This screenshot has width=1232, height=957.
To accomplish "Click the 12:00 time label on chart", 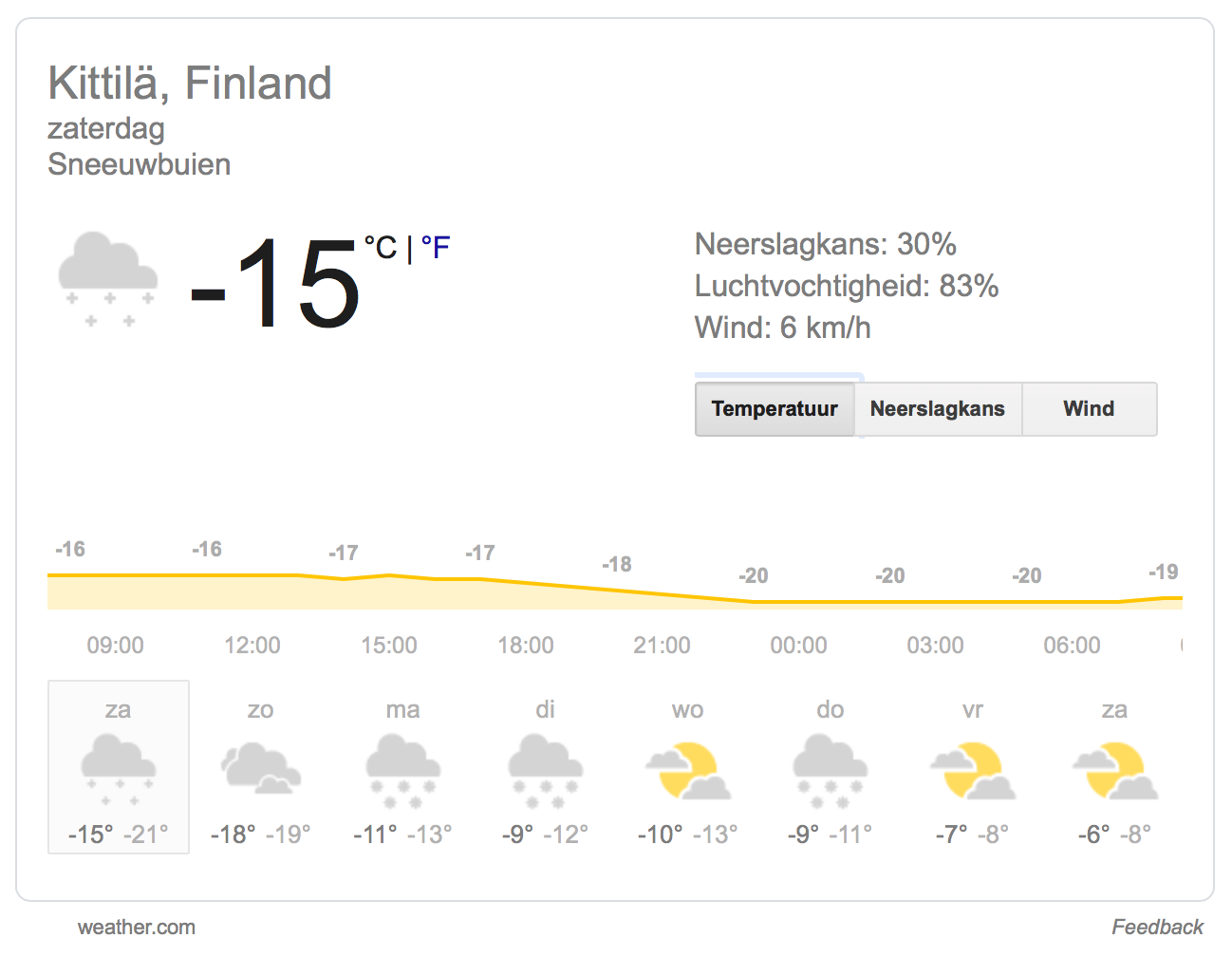I will click(252, 646).
